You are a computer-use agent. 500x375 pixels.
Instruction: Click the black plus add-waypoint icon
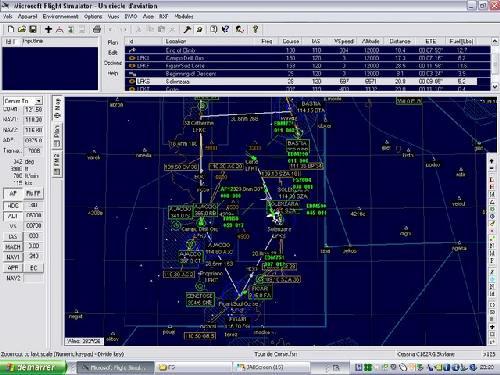tap(48, 29)
